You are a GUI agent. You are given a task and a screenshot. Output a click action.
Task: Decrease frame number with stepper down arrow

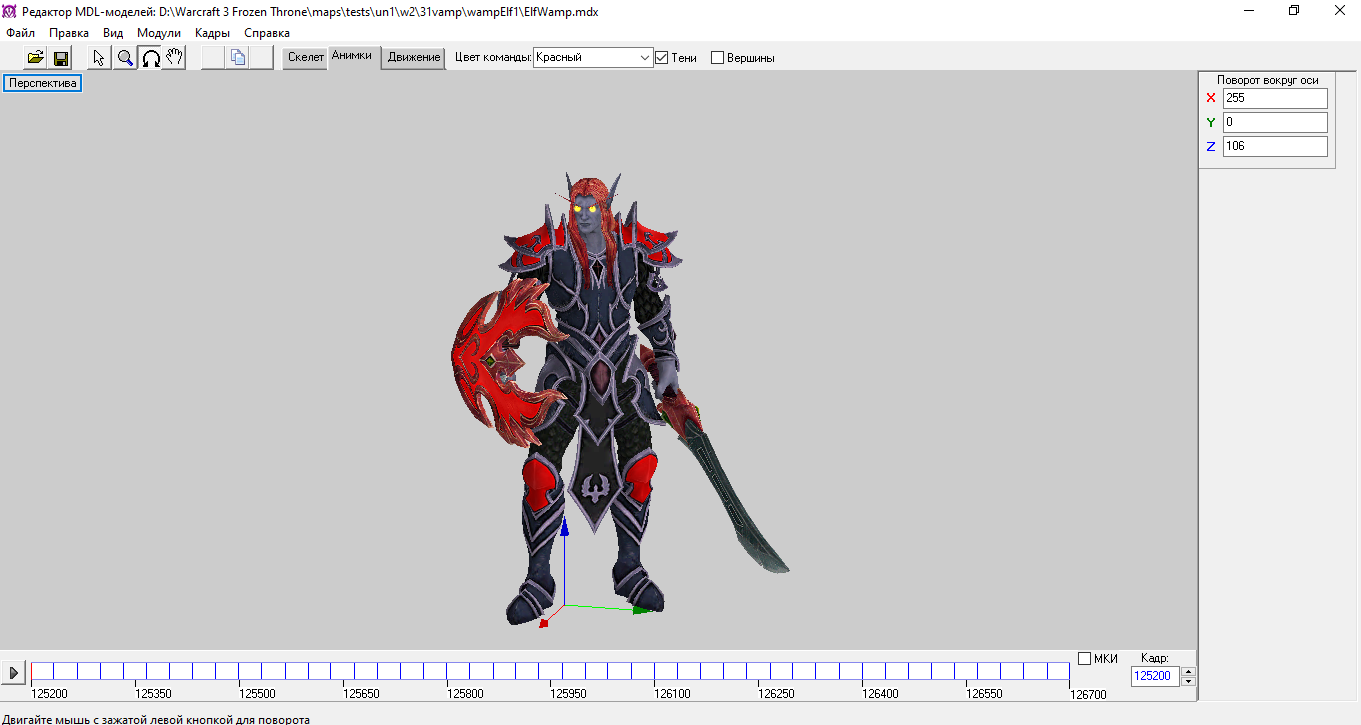tap(1188, 681)
